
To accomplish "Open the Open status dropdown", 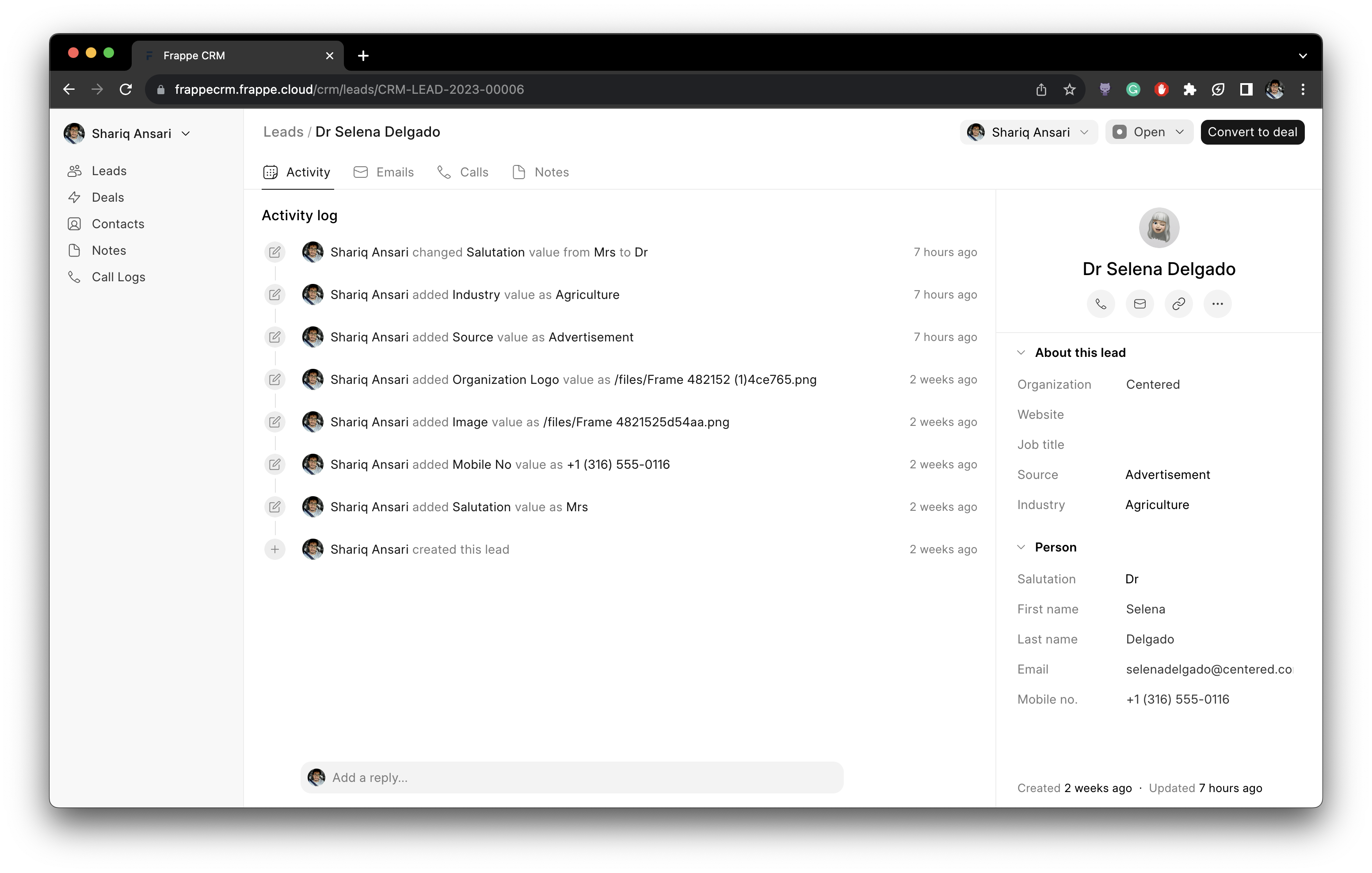I will (x=1149, y=132).
